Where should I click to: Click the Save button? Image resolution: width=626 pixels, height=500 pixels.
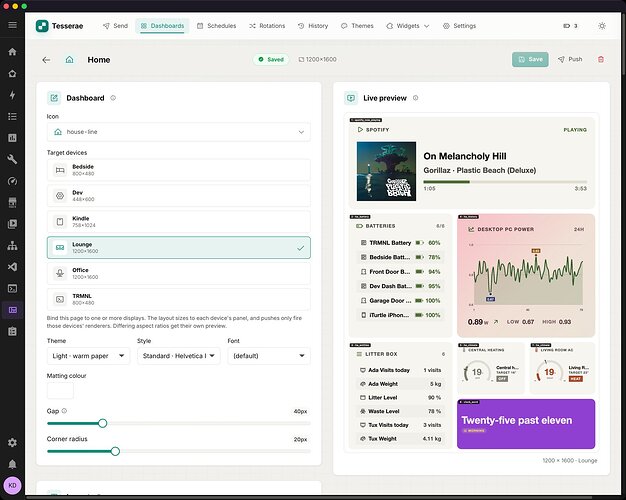click(530, 60)
